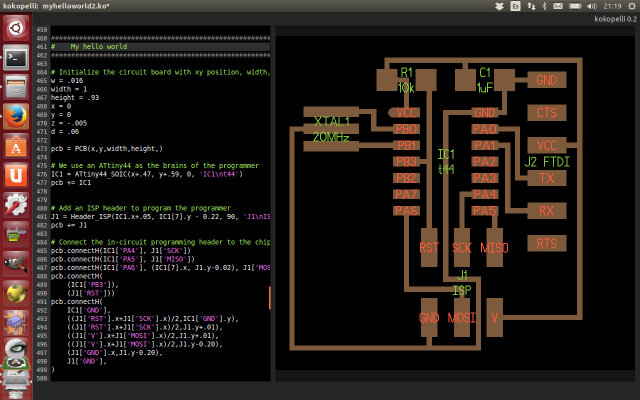Open the chip-shaped circuit app icon
Screen dimensions: 640x400
point(16,322)
